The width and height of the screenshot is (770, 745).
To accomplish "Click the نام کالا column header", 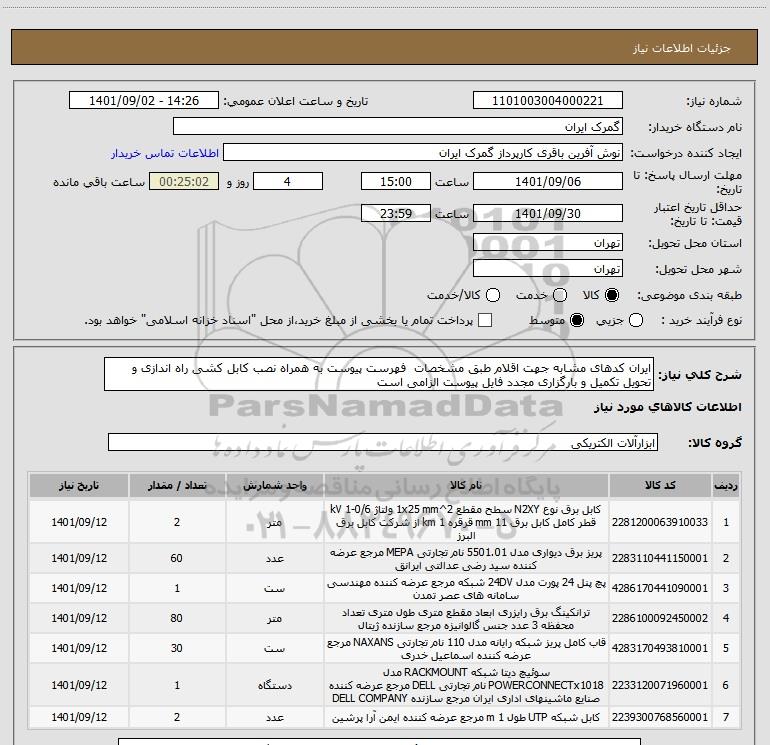I will tap(466, 486).
